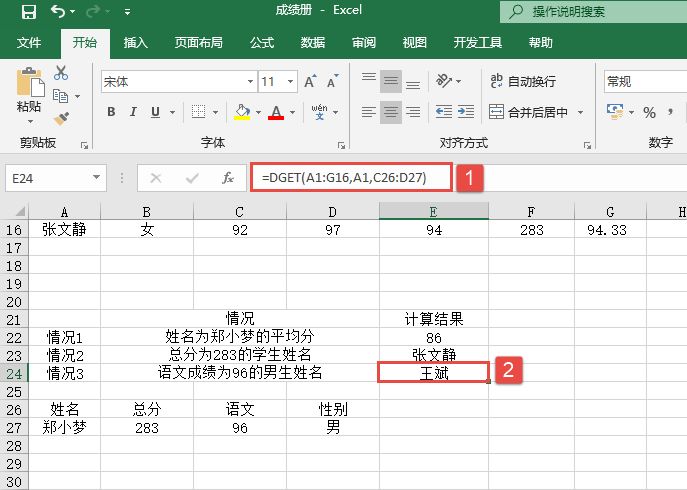Screen dimensions: 687x490
Task: Click the Save icon in title bar
Action: [29, 11]
